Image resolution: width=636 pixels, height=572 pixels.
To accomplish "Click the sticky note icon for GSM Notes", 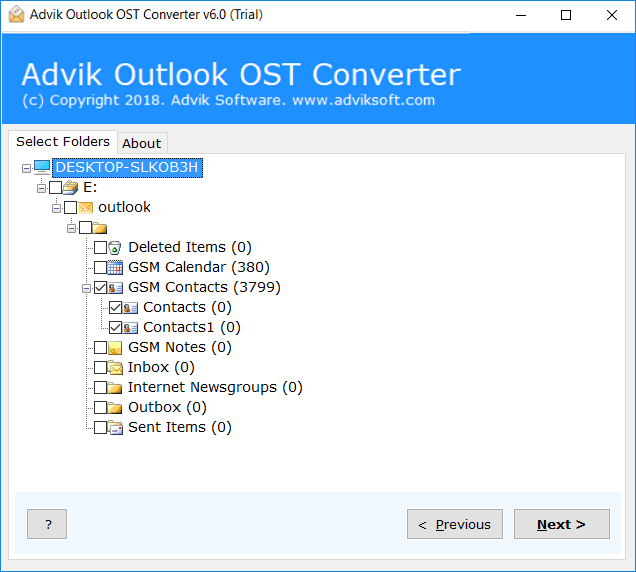I will tap(115, 348).
